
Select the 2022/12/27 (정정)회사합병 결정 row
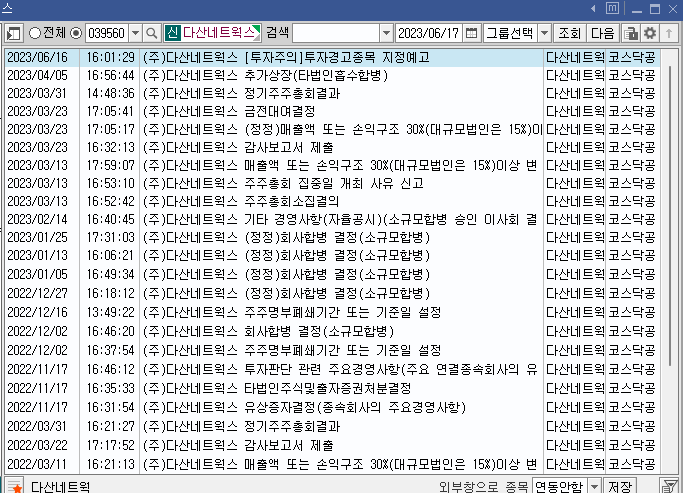332,293
